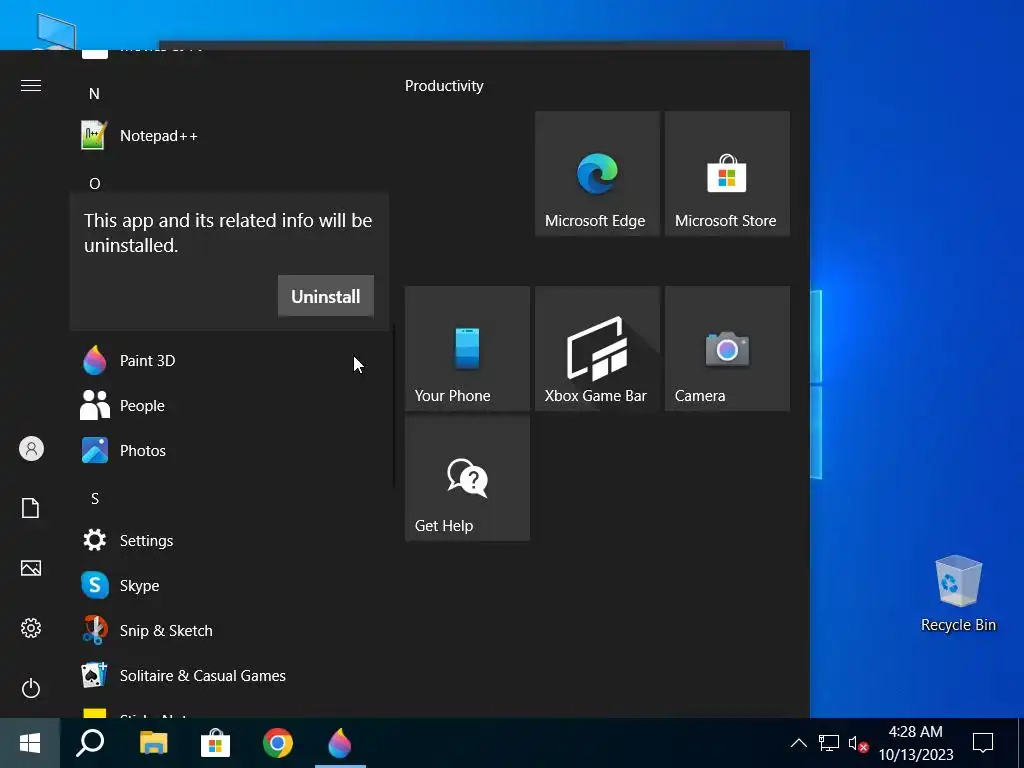The height and width of the screenshot is (768, 1024).
Task: Open the Microsoft Store tile
Action: [x=727, y=173]
